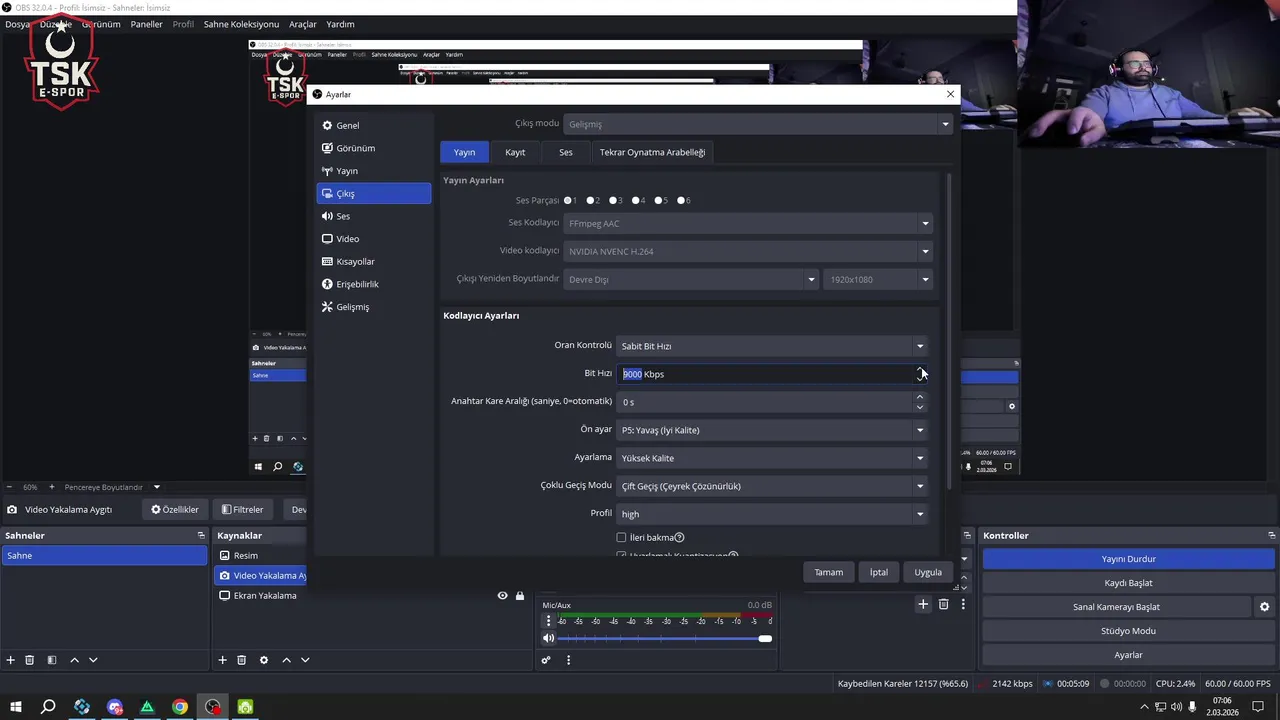Image resolution: width=1280 pixels, height=720 pixels.
Task: Delete selected scene using trash icon in Sahneler
Action: [x=30, y=660]
